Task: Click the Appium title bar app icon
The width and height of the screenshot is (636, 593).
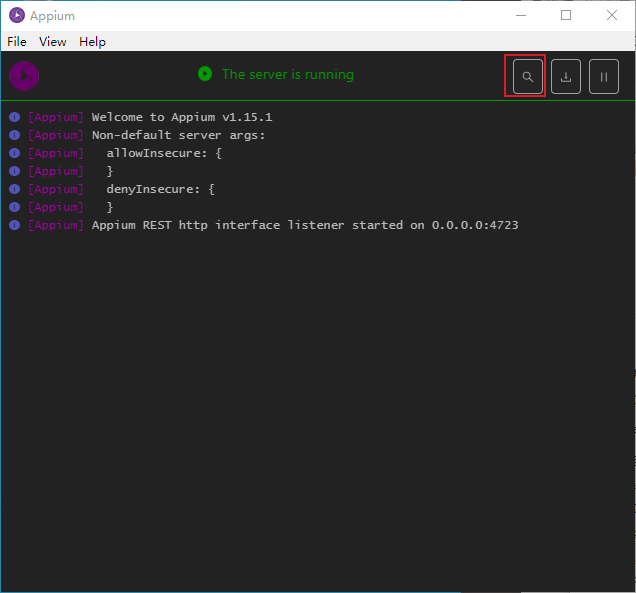Action: (x=17, y=15)
